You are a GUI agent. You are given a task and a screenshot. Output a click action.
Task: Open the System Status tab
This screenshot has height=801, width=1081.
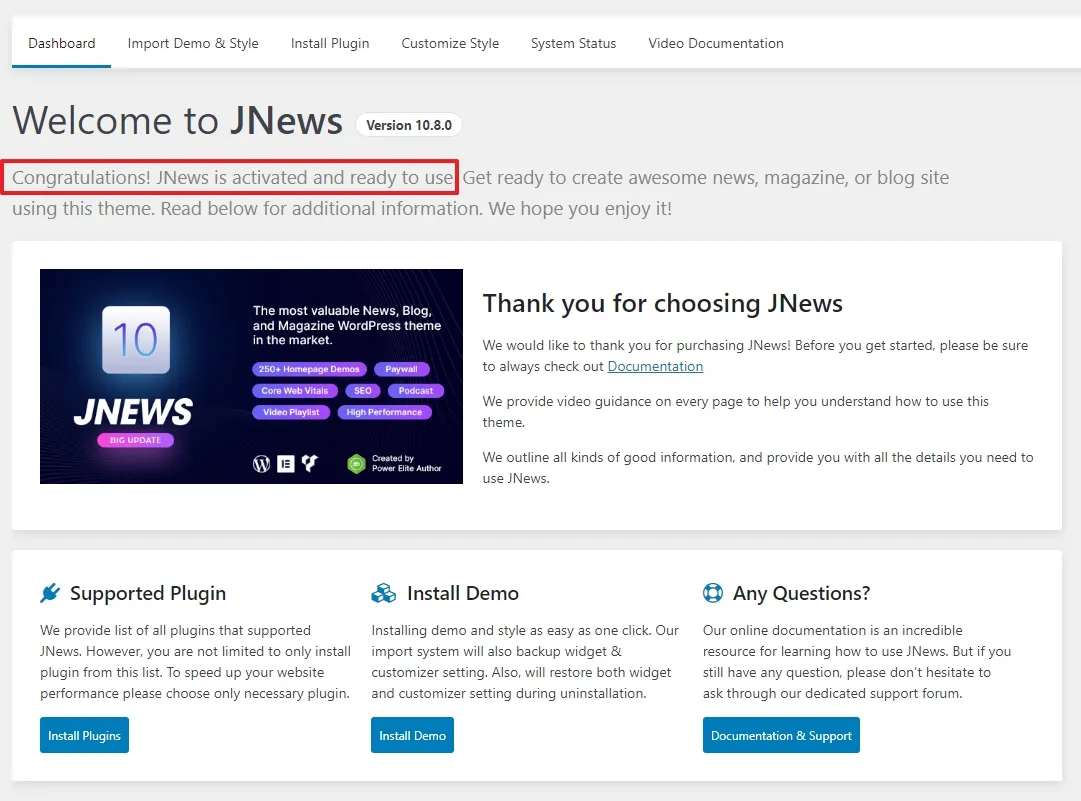click(x=574, y=43)
